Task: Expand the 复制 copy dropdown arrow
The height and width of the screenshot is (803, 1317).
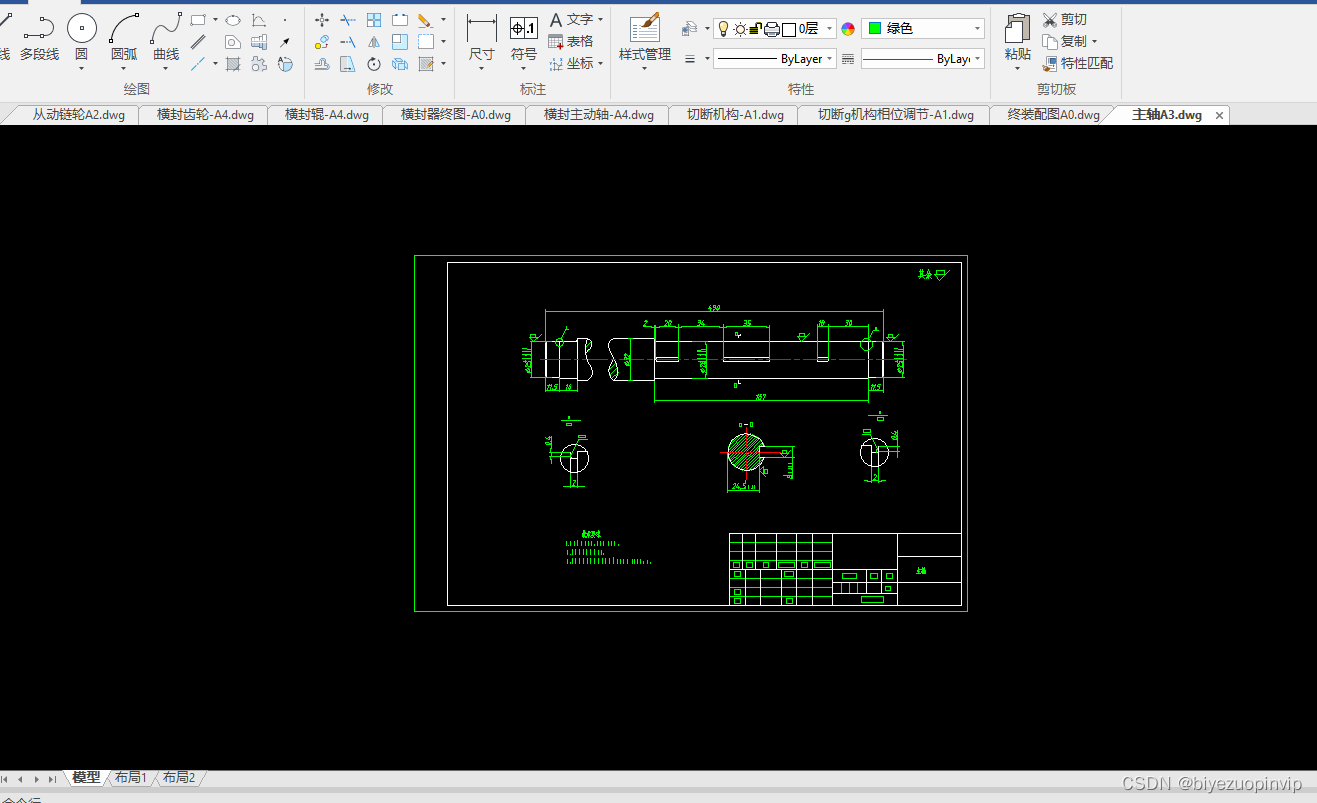Action: click(x=1094, y=41)
